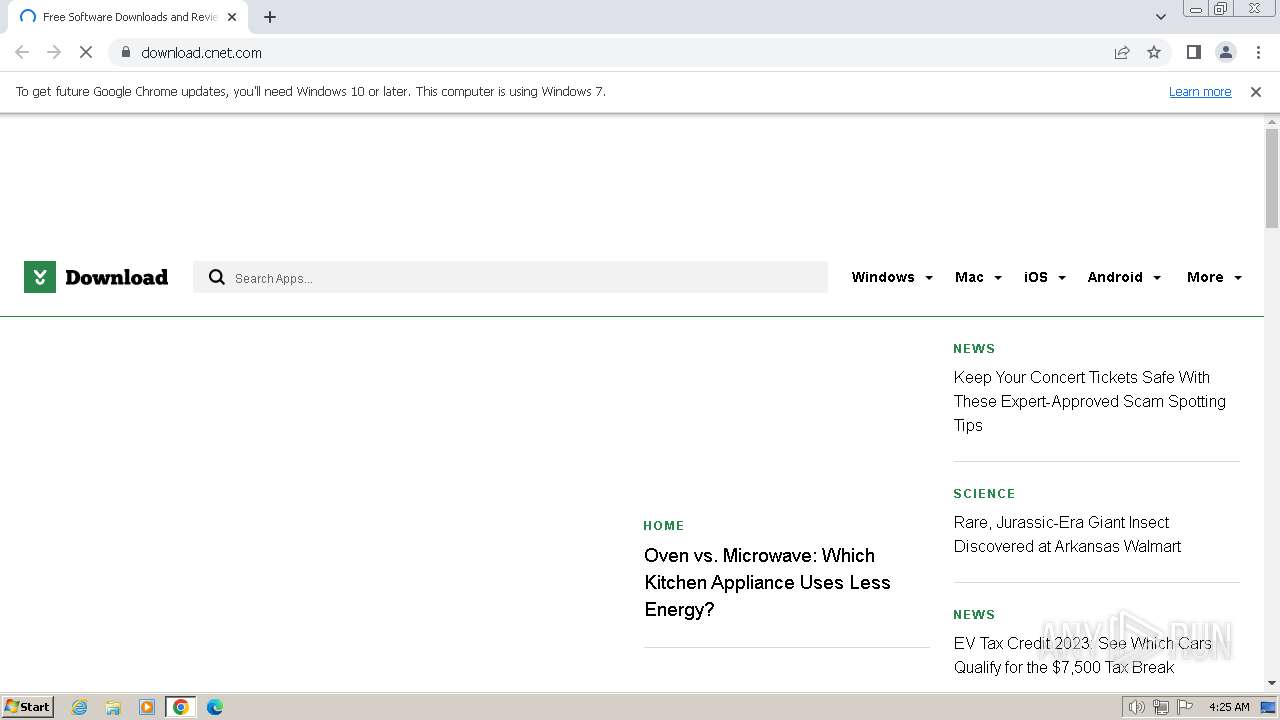Open the Chrome side panel
The height and width of the screenshot is (720, 1280).
click(x=1193, y=52)
